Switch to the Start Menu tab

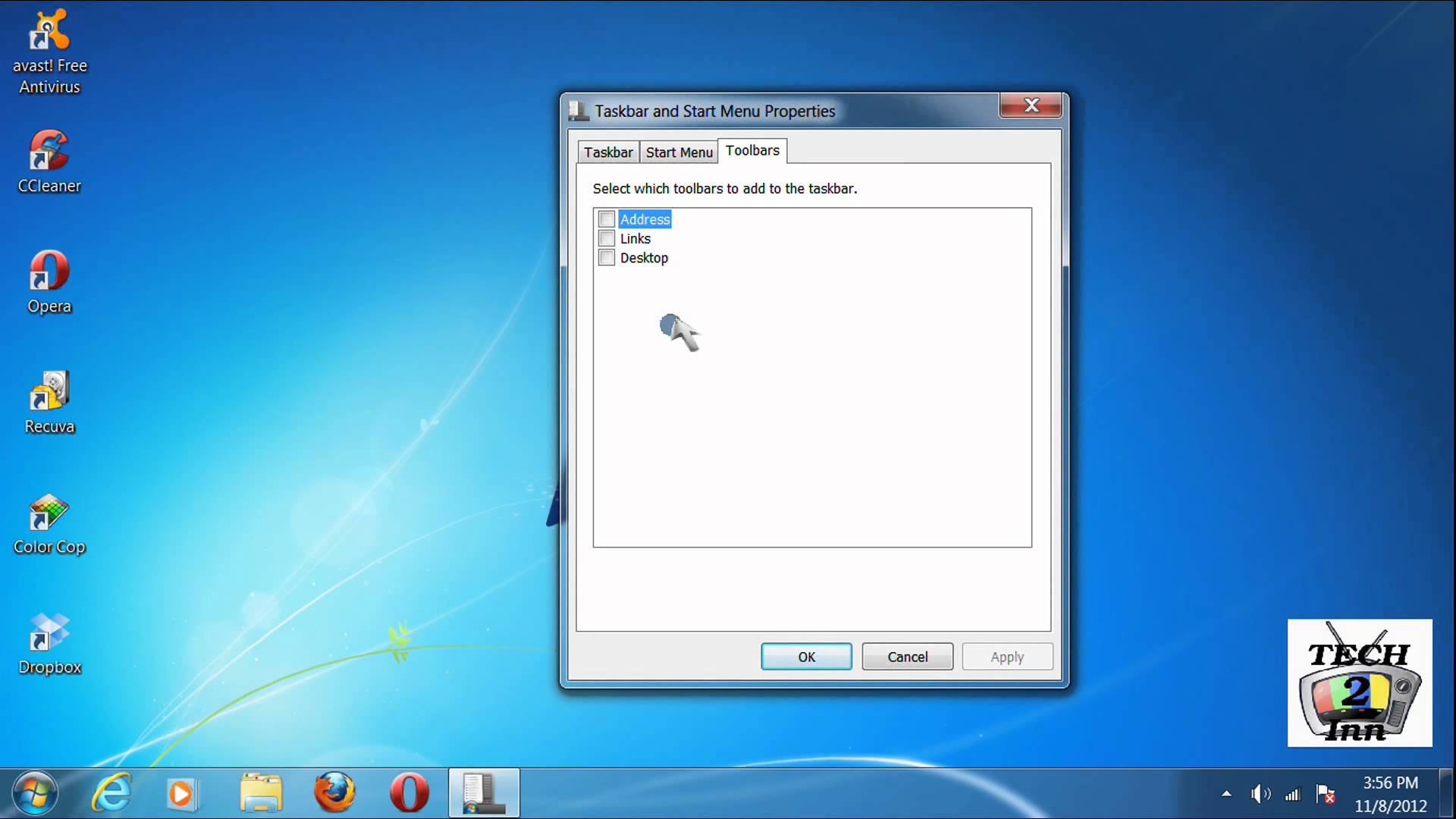click(679, 150)
